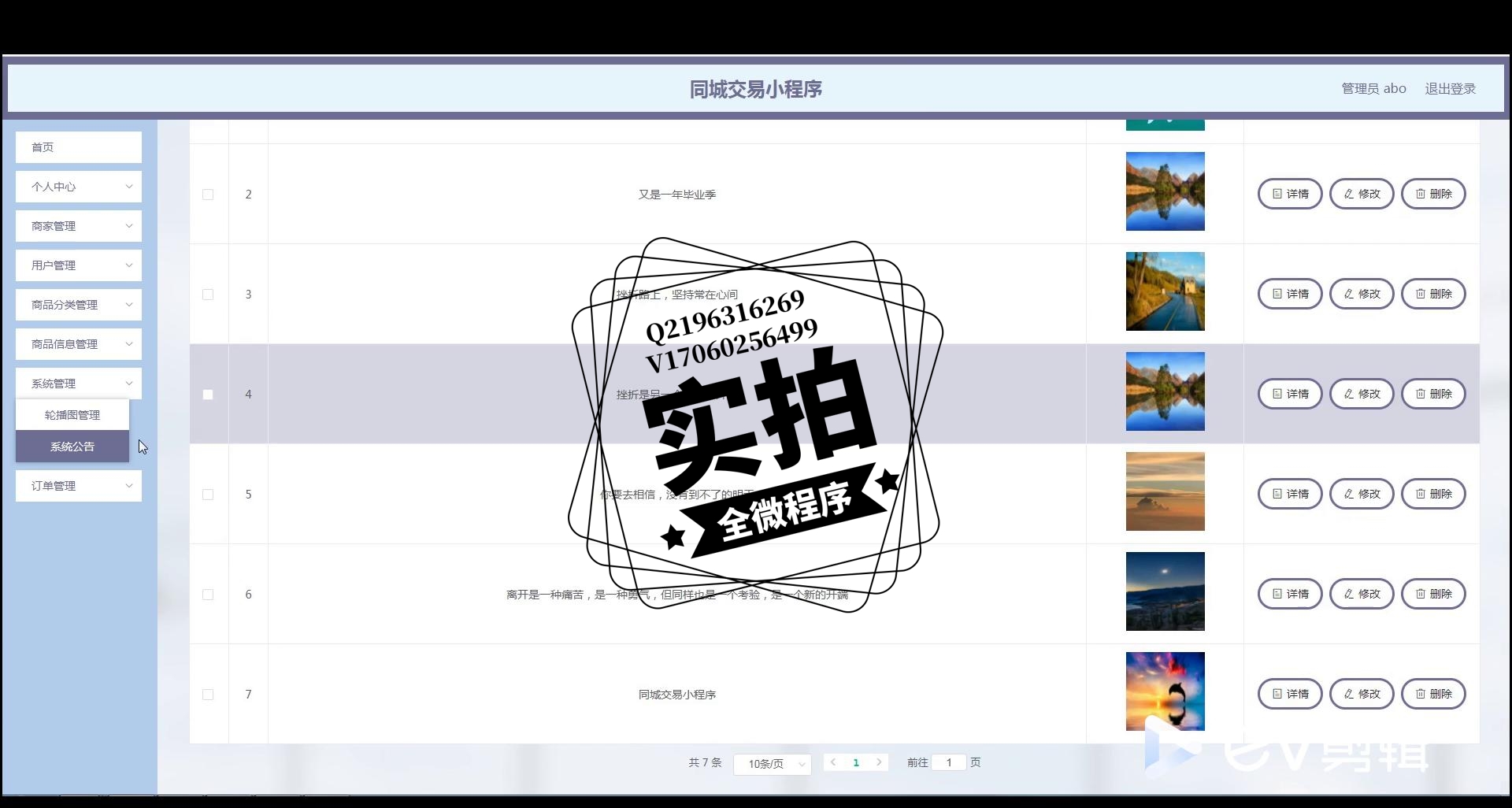
Task: Delete row 4 using 删除
Action: (1433, 394)
